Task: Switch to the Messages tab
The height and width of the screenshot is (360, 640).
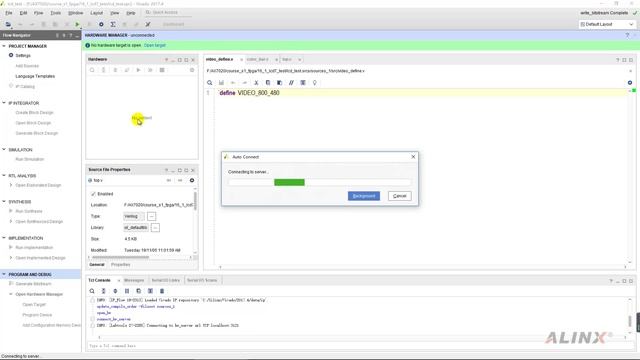Action: pyautogui.click(x=134, y=280)
